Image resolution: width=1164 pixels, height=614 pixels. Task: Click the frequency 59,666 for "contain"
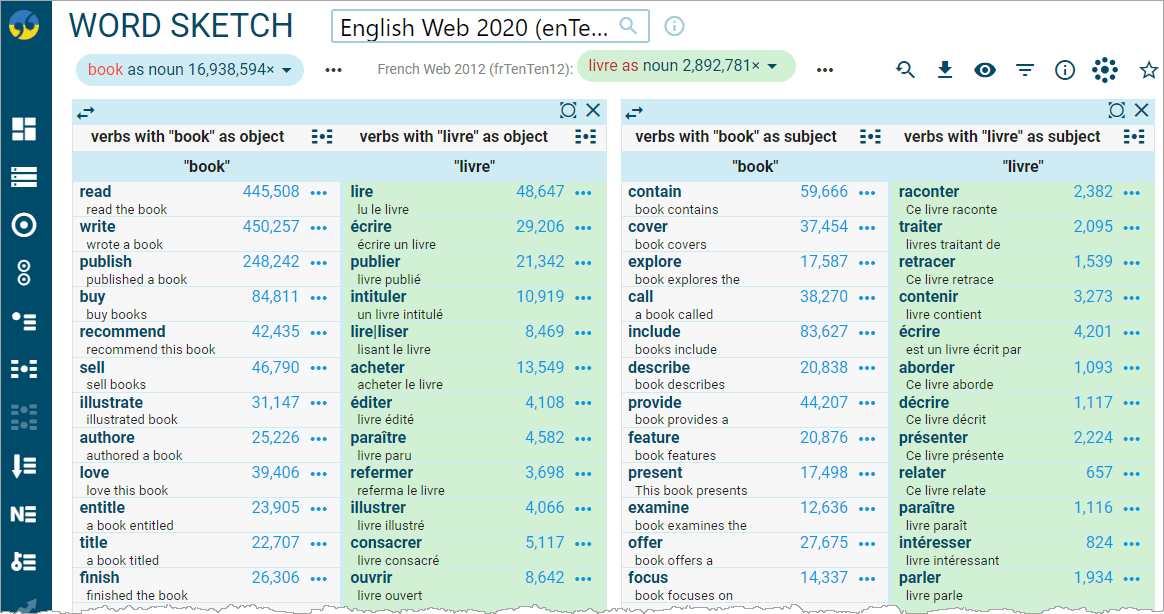(823, 192)
